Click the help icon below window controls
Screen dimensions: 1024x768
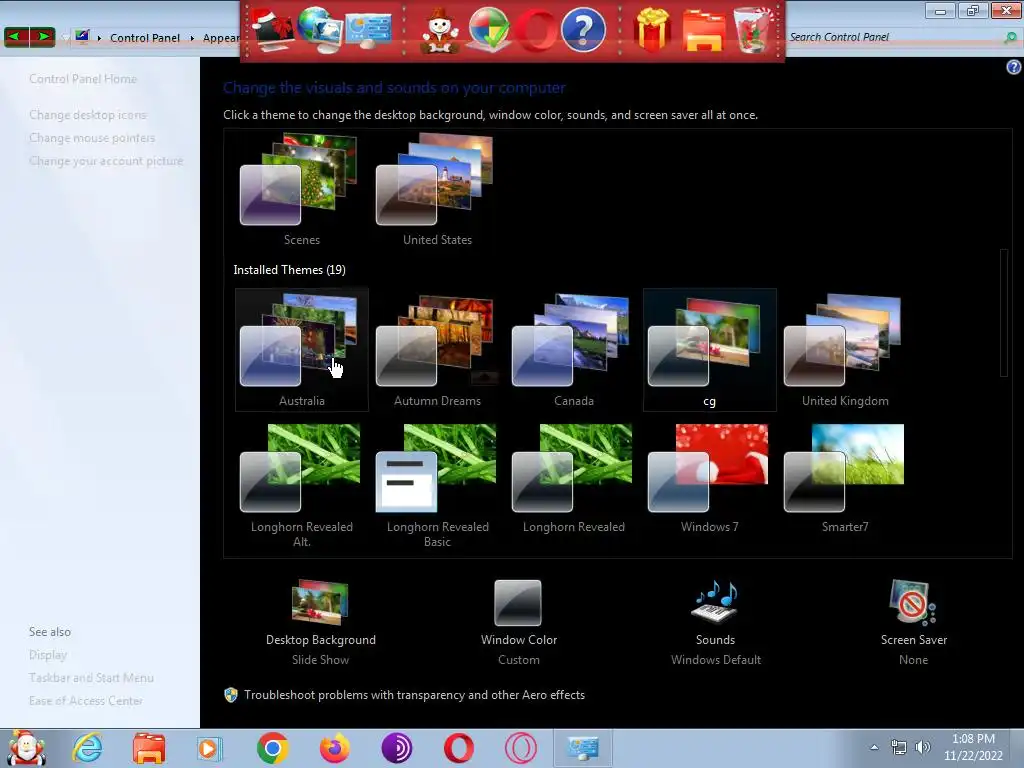click(x=1014, y=67)
